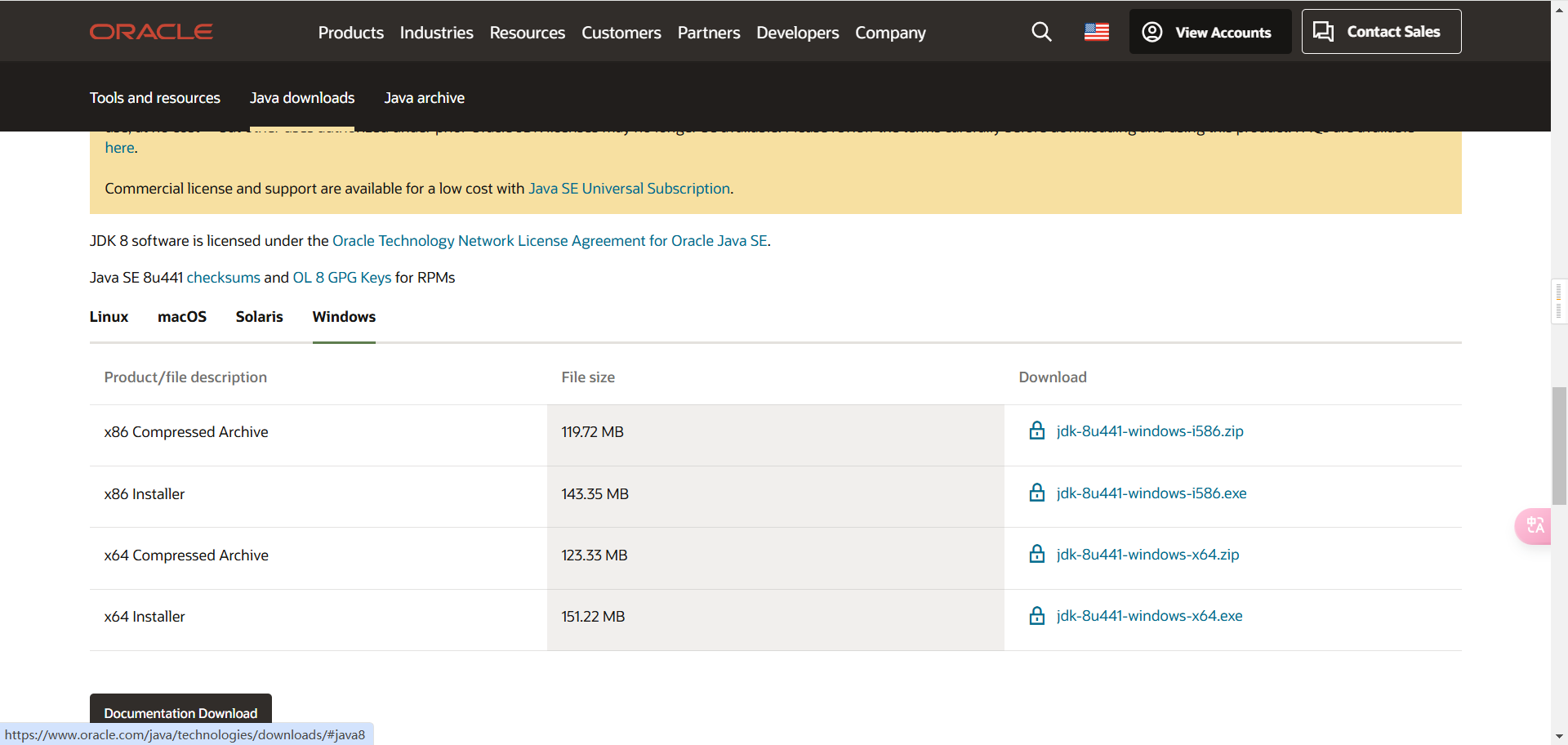Download jdk-8u441-windows-x64.exe installer link
The image size is (1568, 745).
pos(1149,616)
